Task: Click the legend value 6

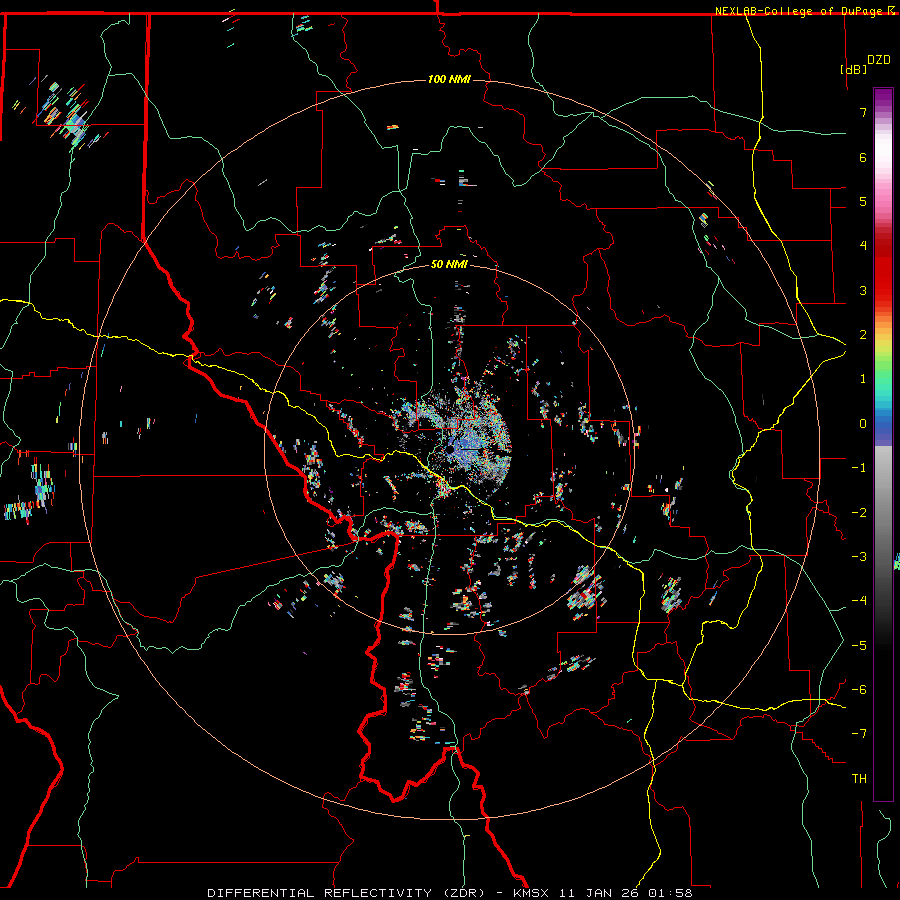Action: 863,157
